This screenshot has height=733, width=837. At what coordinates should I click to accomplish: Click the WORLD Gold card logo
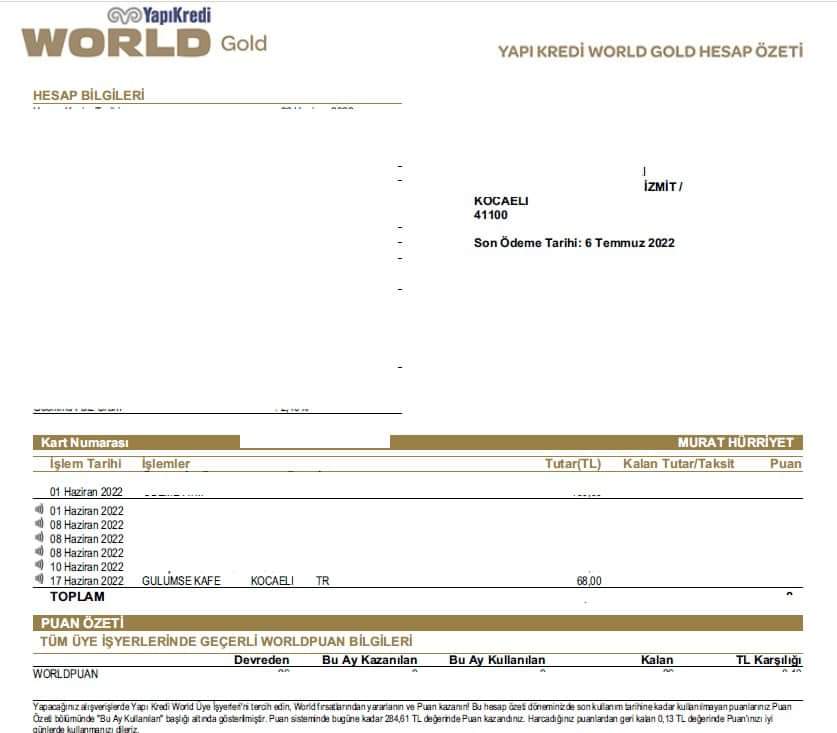click(144, 42)
